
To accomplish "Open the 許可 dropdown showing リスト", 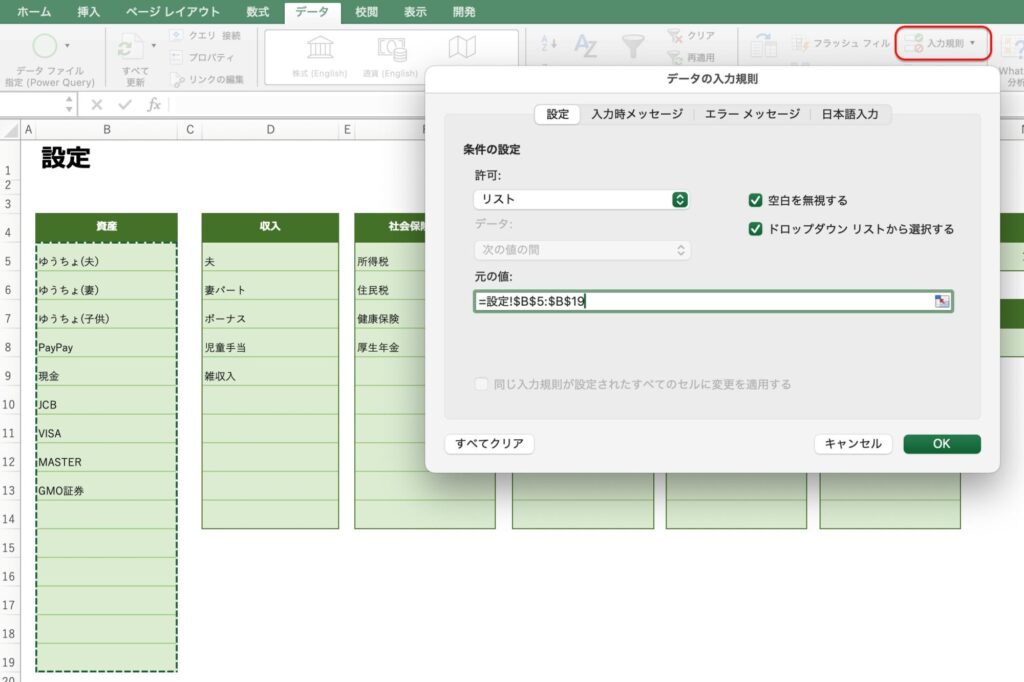I will point(581,200).
